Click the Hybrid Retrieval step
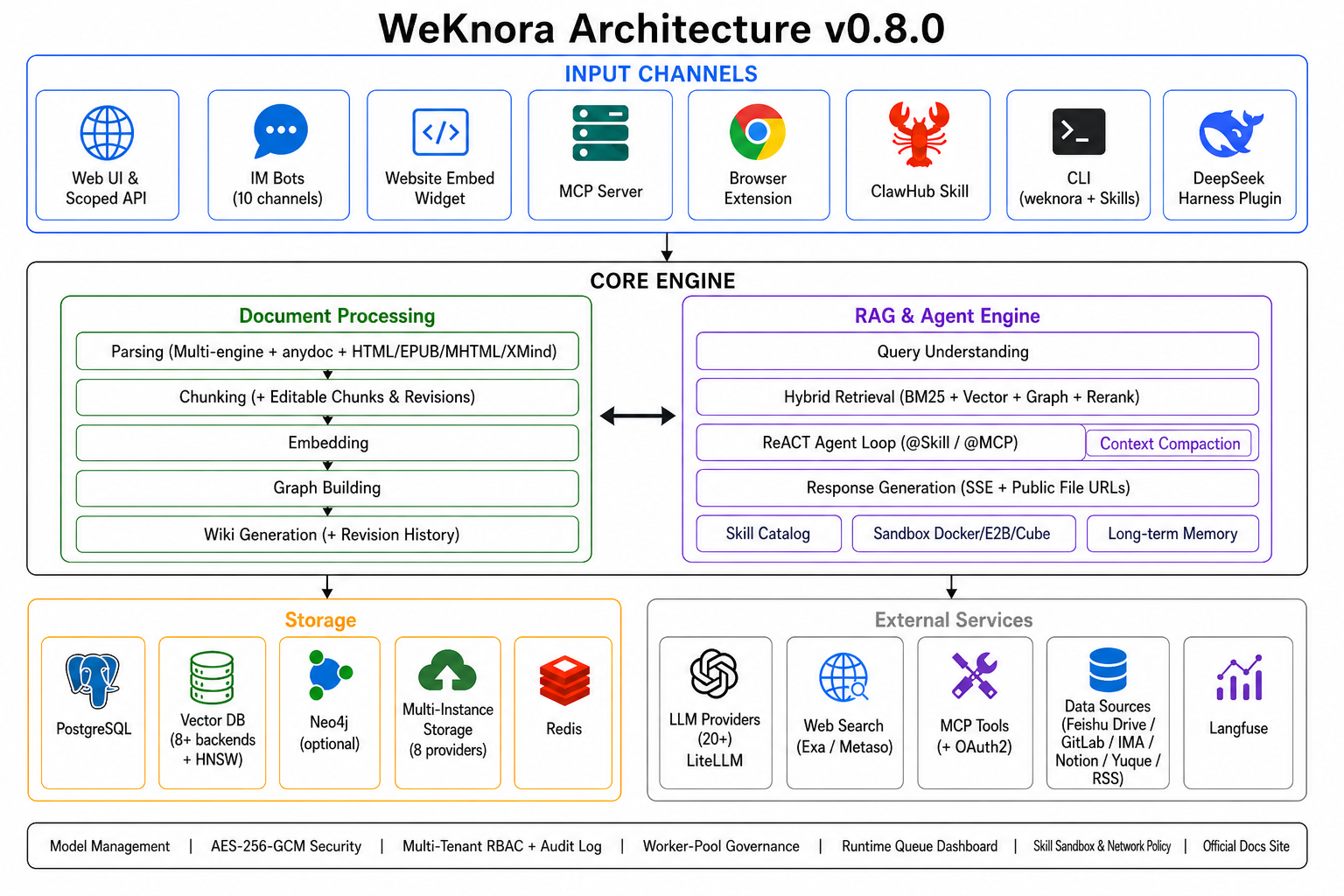The height and width of the screenshot is (896, 1344). [977, 397]
